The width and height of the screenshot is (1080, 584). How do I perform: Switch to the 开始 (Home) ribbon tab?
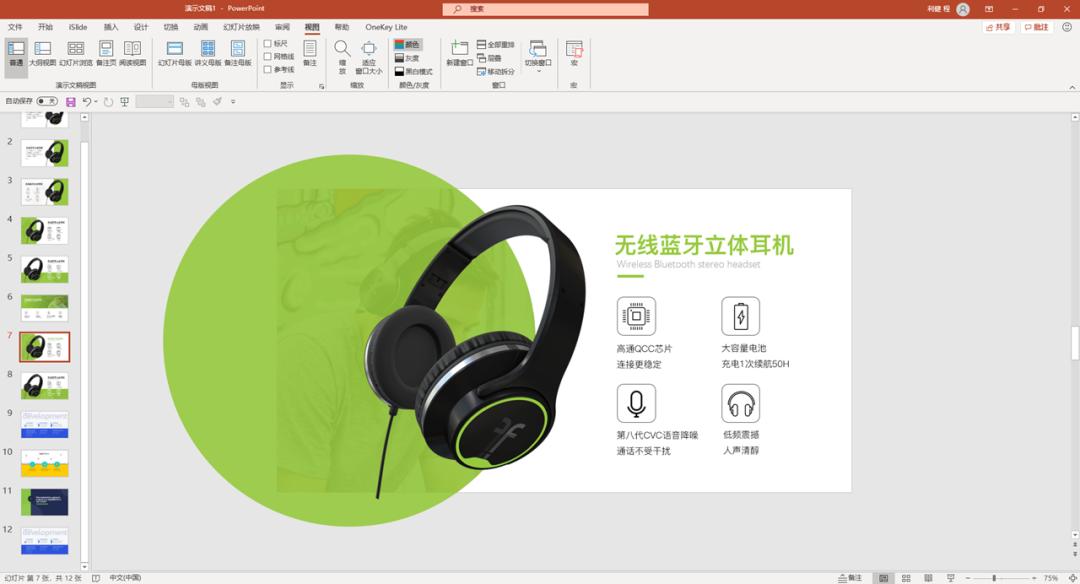(43, 27)
